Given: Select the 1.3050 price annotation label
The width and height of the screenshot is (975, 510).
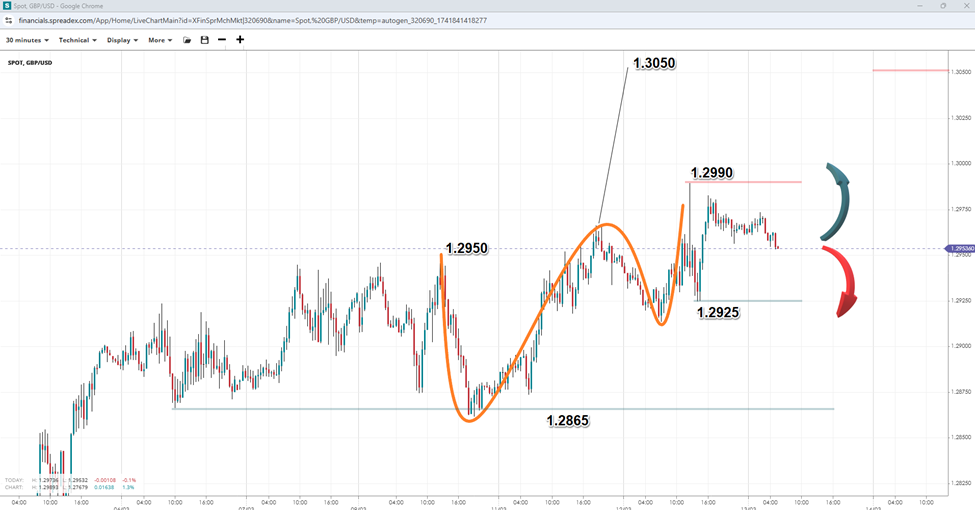Looking at the screenshot, I should coord(654,64).
